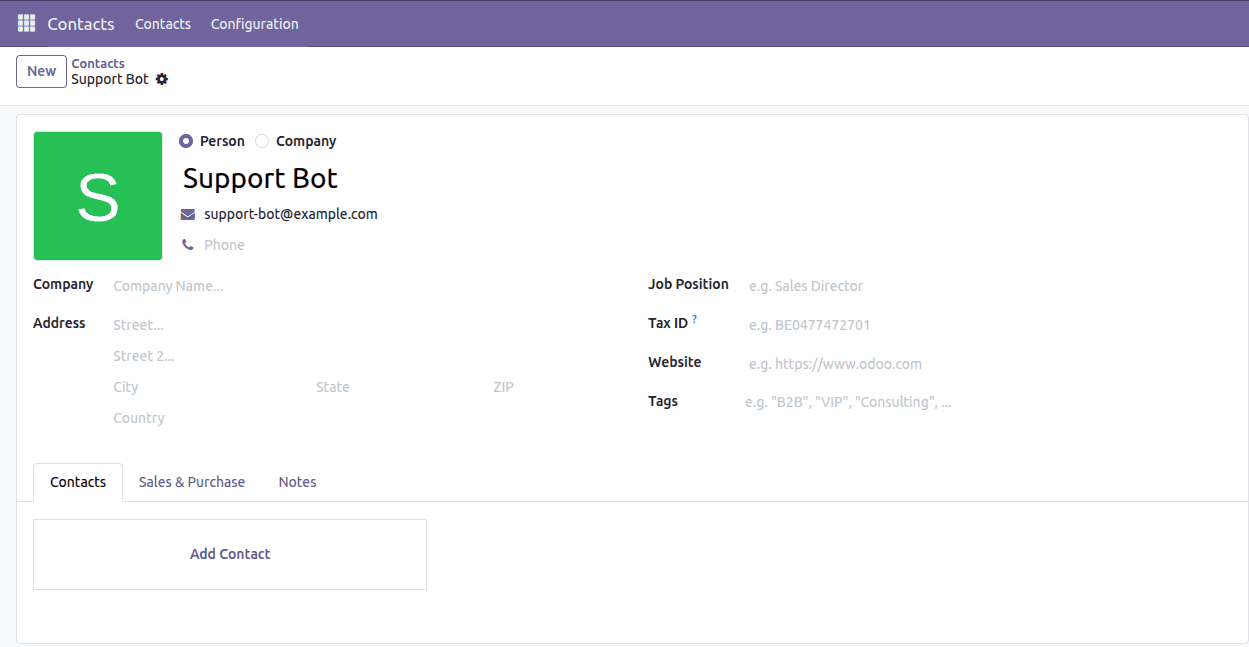
Task: Open the Tax ID help question mark
Action: tap(695, 320)
